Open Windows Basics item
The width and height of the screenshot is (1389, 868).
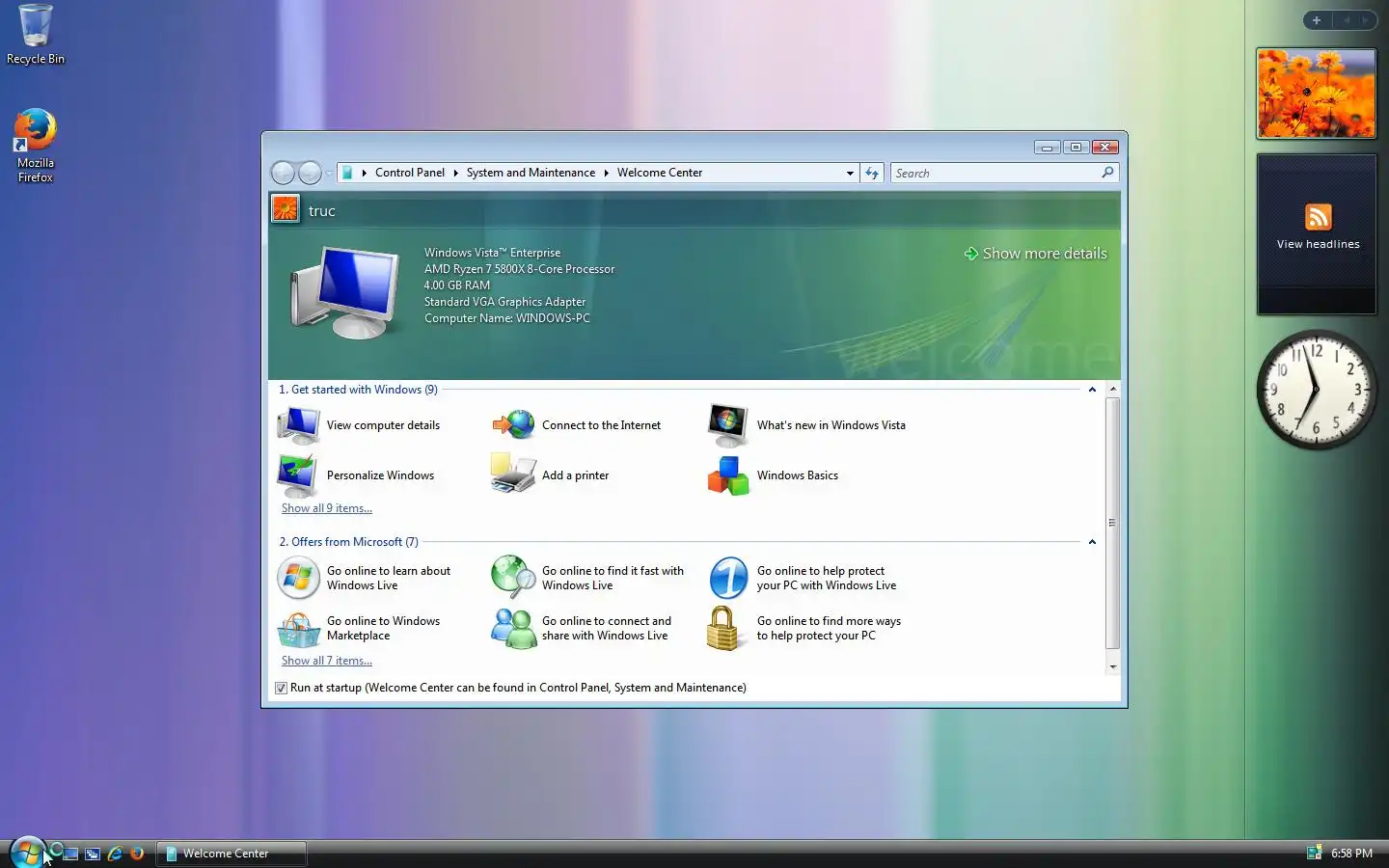click(x=773, y=475)
